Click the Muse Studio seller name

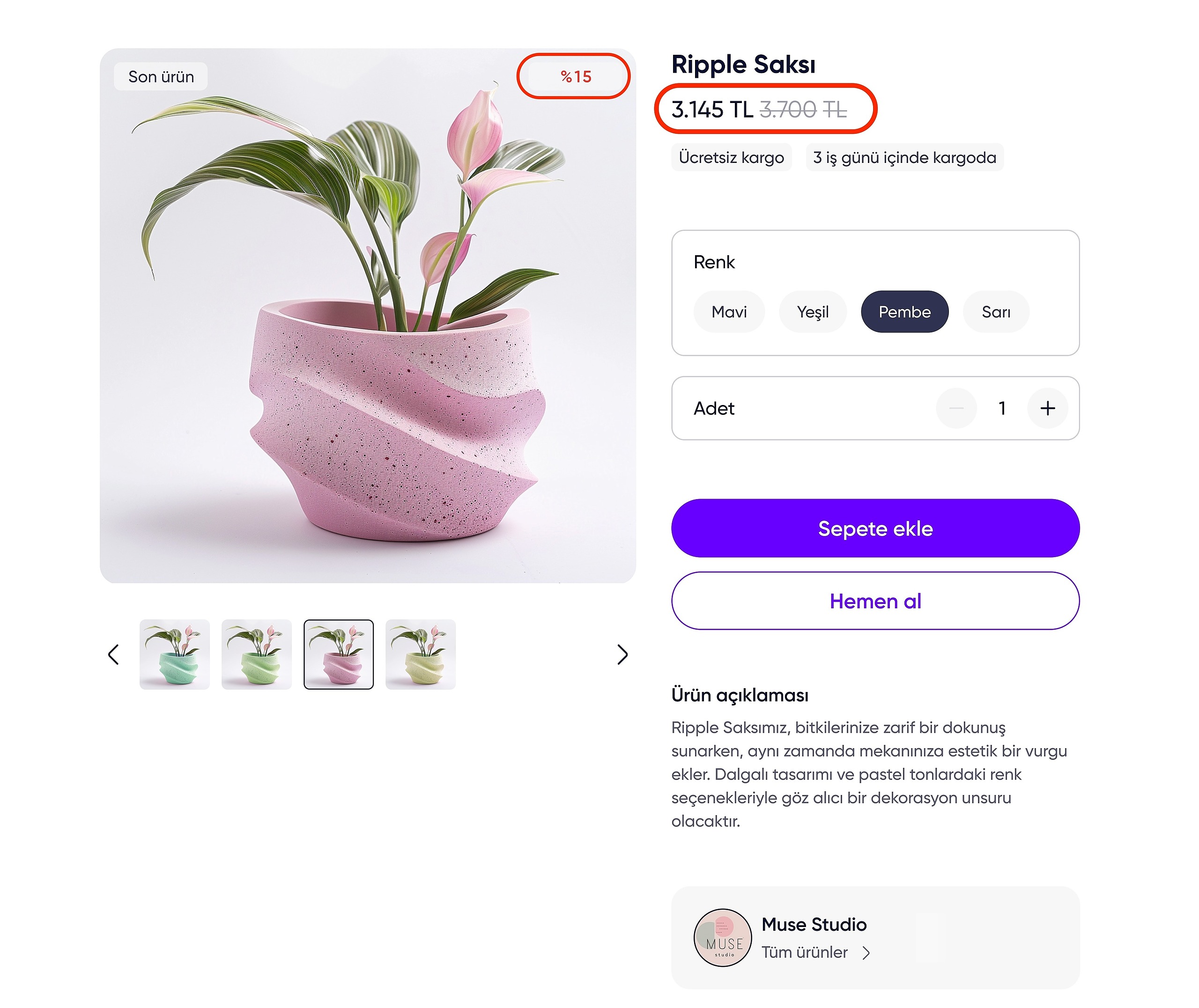[814, 925]
